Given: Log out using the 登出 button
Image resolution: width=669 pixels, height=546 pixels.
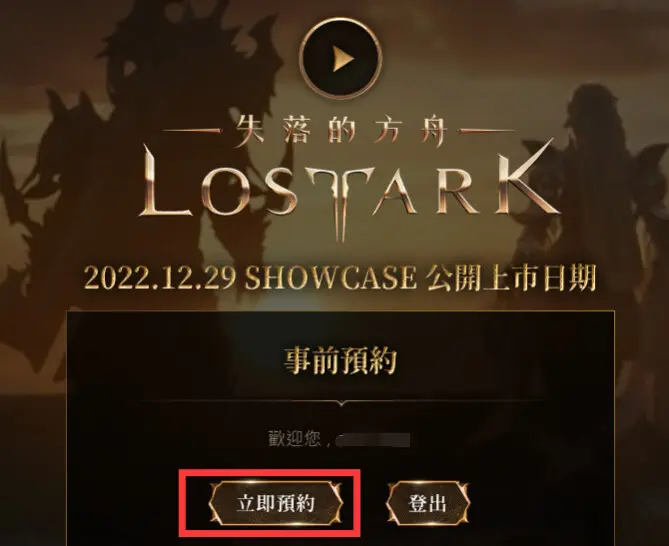Looking at the screenshot, I should tap(428, 503).
